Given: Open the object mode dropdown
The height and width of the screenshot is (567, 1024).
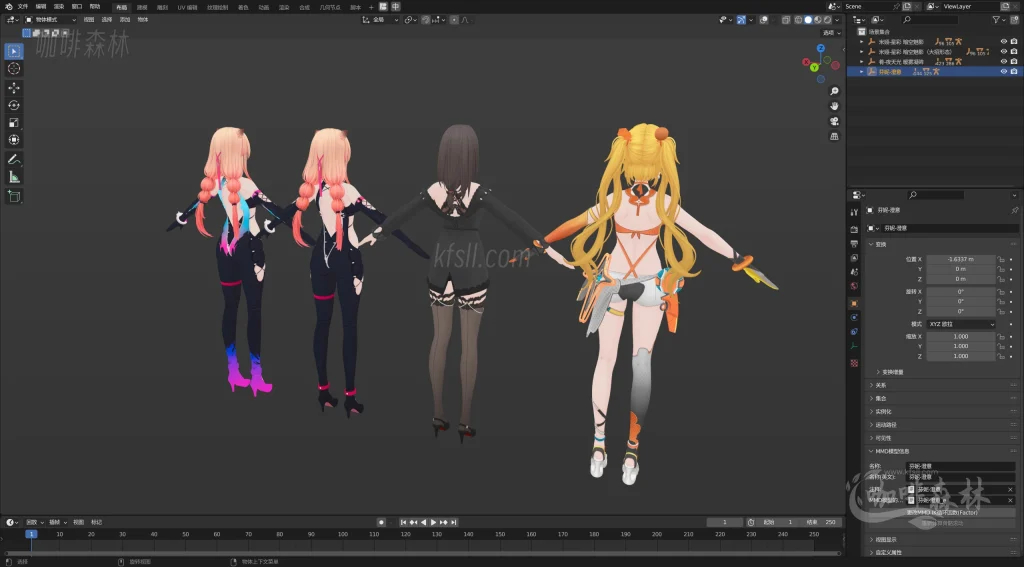Looking at the screenshot, I should coord(50,20).
